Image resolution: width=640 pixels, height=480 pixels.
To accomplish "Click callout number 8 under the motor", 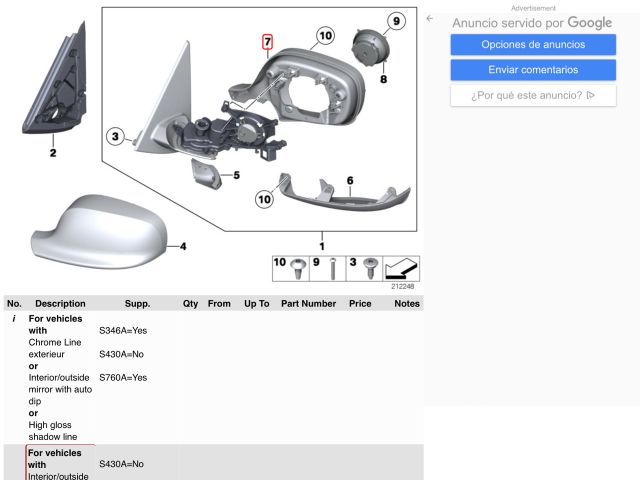I will point(383,77).
